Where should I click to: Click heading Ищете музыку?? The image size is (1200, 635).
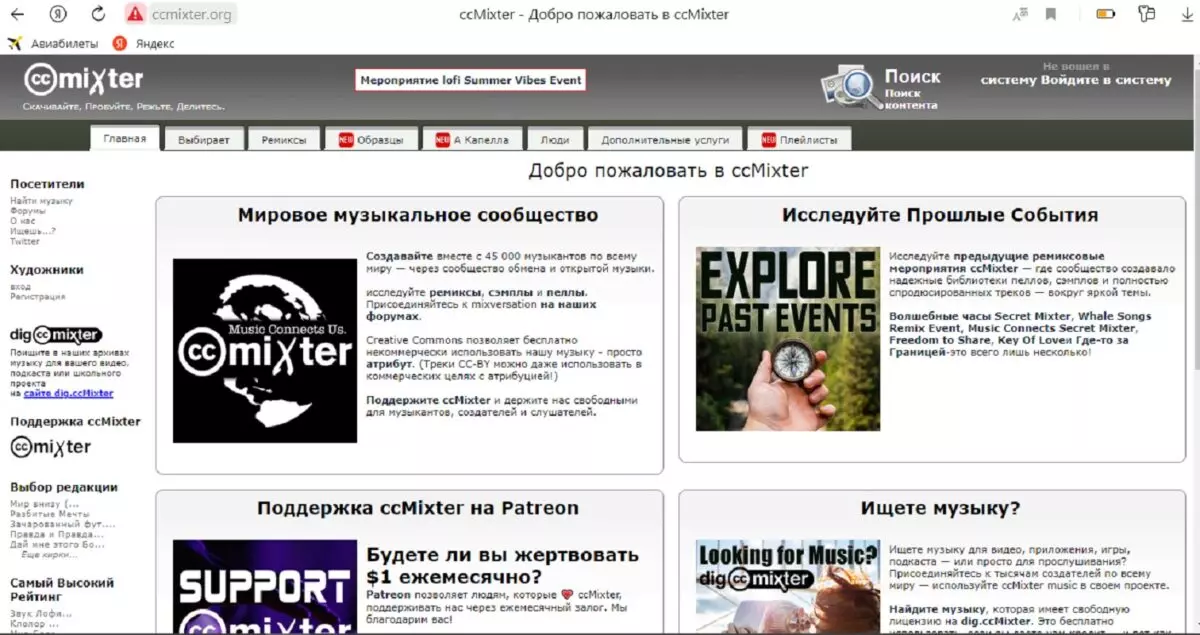[x=940, y=508]
